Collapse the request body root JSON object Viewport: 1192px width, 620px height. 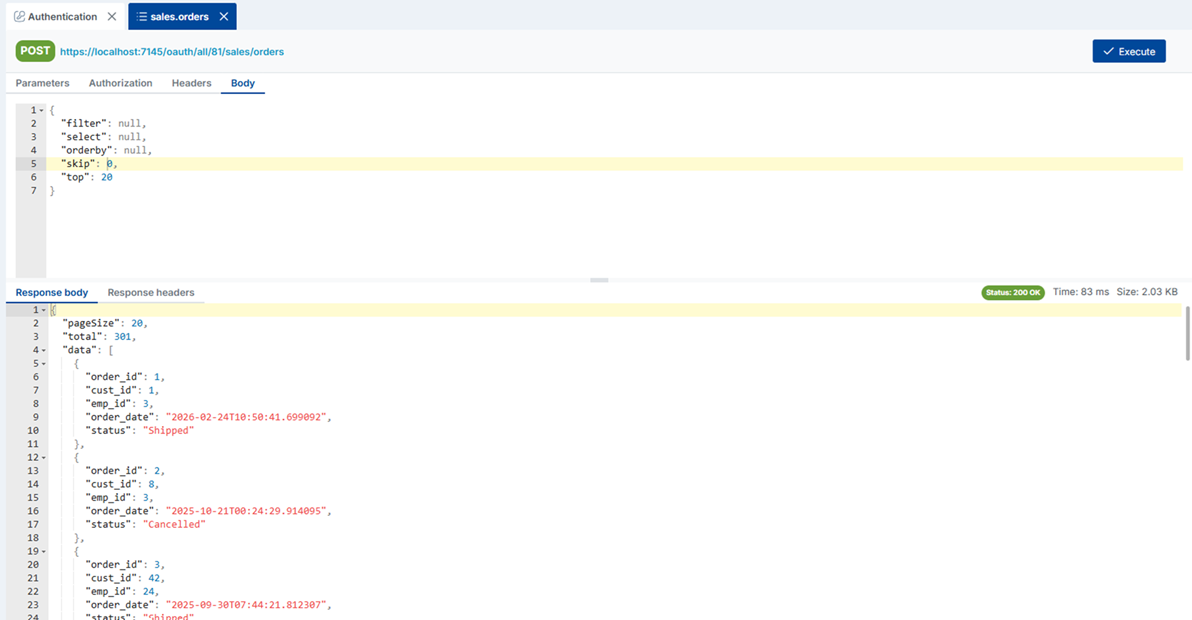43,109
